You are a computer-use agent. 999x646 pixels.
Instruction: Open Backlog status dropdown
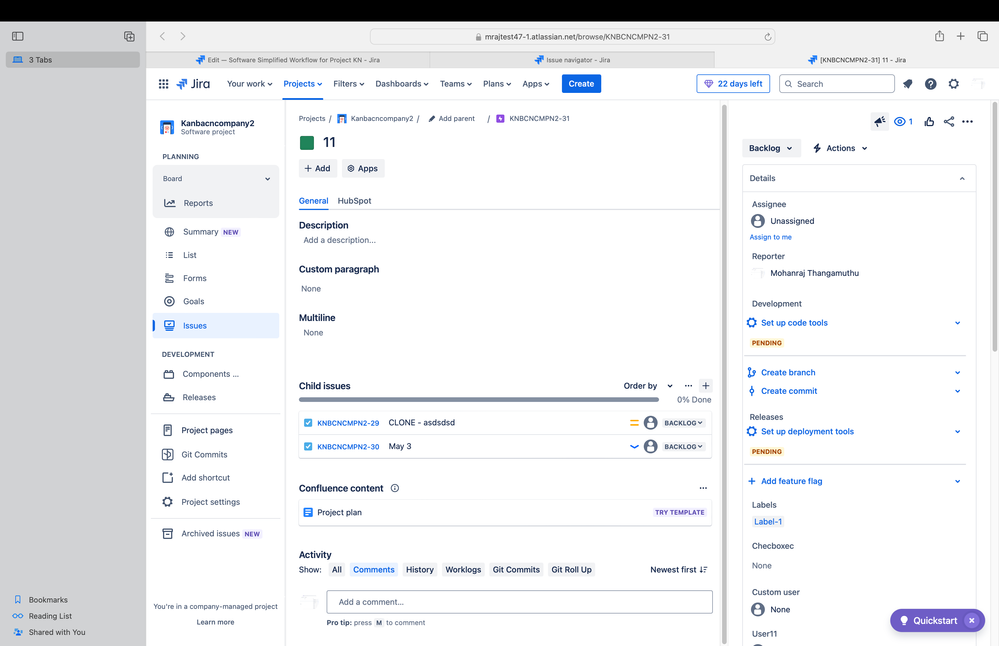point(771,148)
